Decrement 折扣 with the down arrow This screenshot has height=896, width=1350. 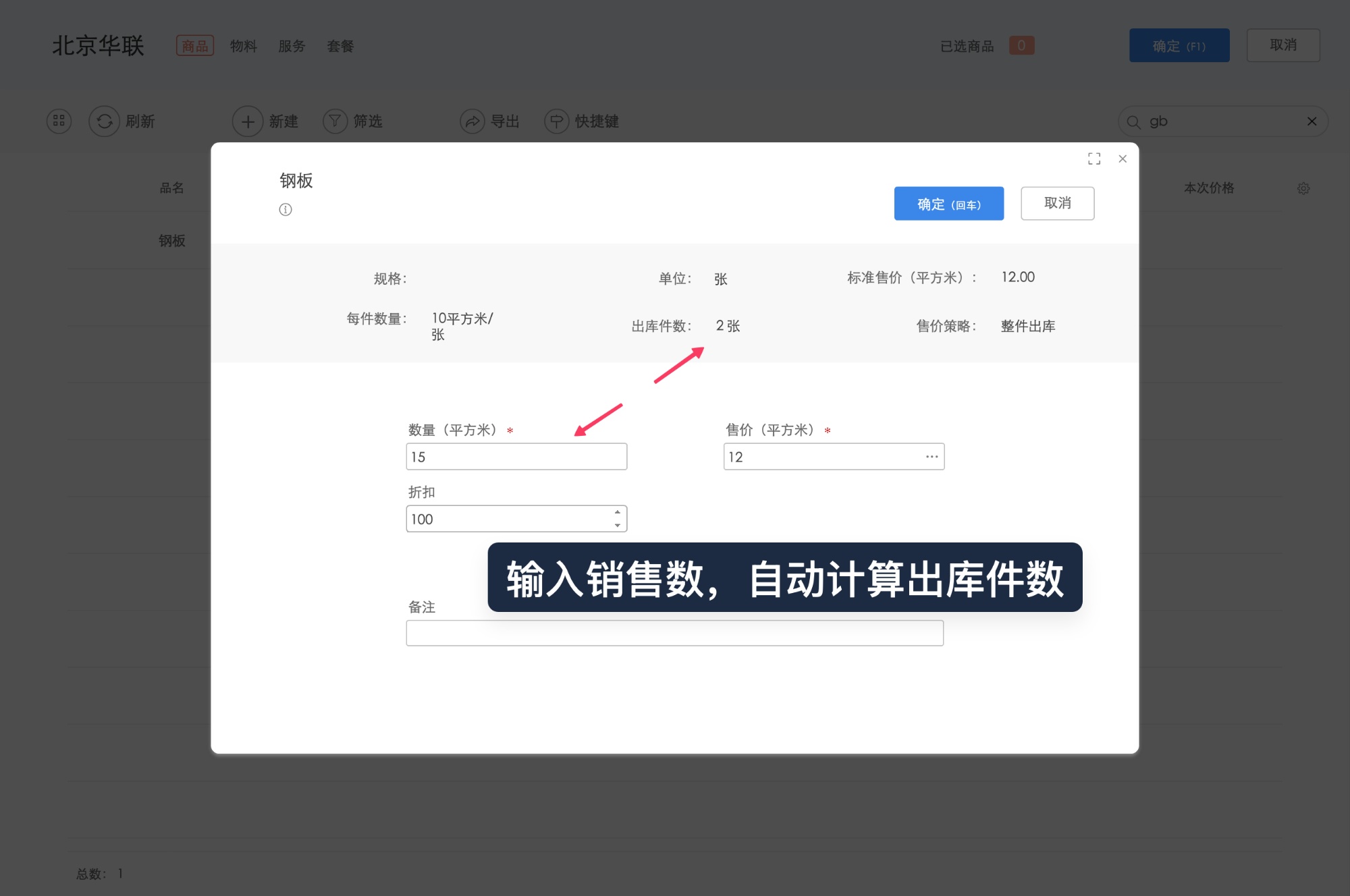click(616, 525)
